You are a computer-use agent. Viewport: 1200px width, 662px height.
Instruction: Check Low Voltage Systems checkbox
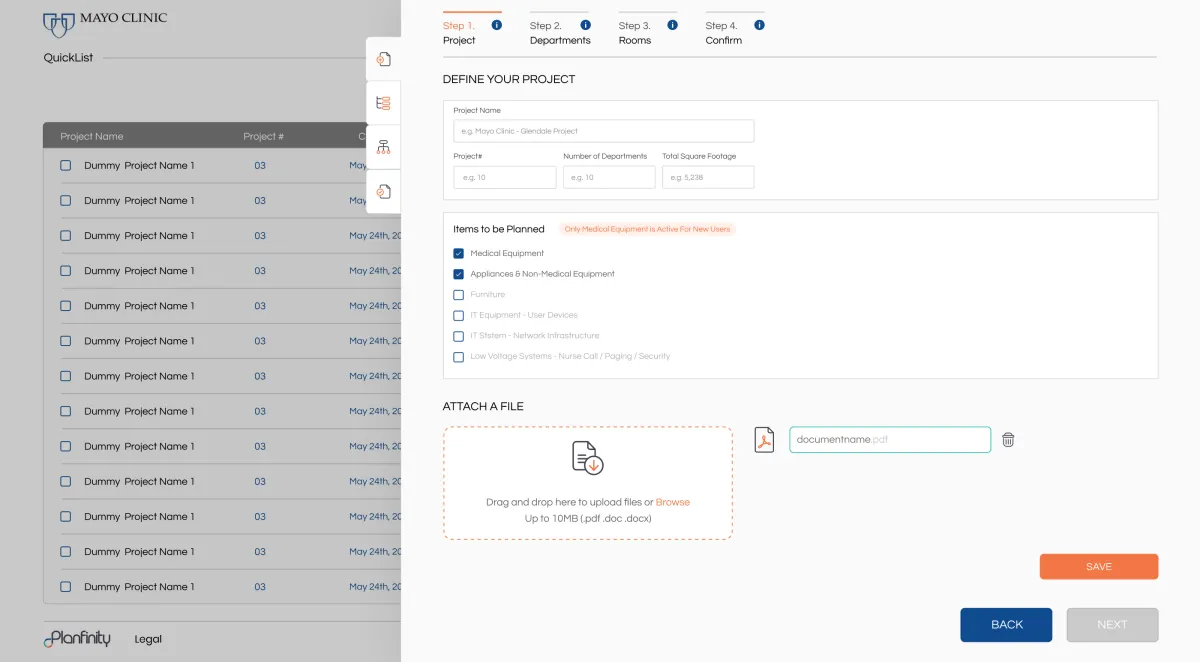pos(459,357)
